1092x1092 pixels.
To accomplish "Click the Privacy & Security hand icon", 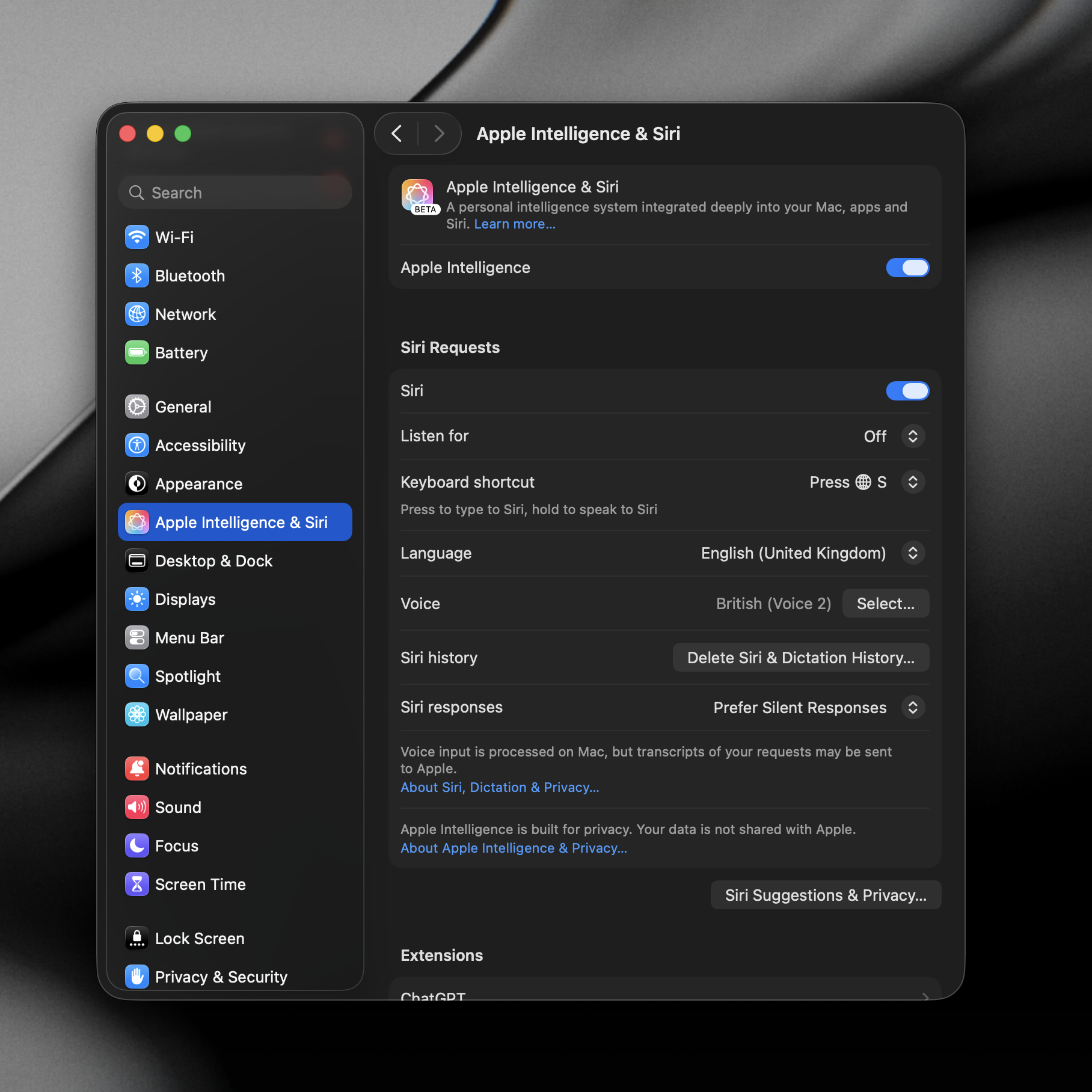I will pos(137,977).
